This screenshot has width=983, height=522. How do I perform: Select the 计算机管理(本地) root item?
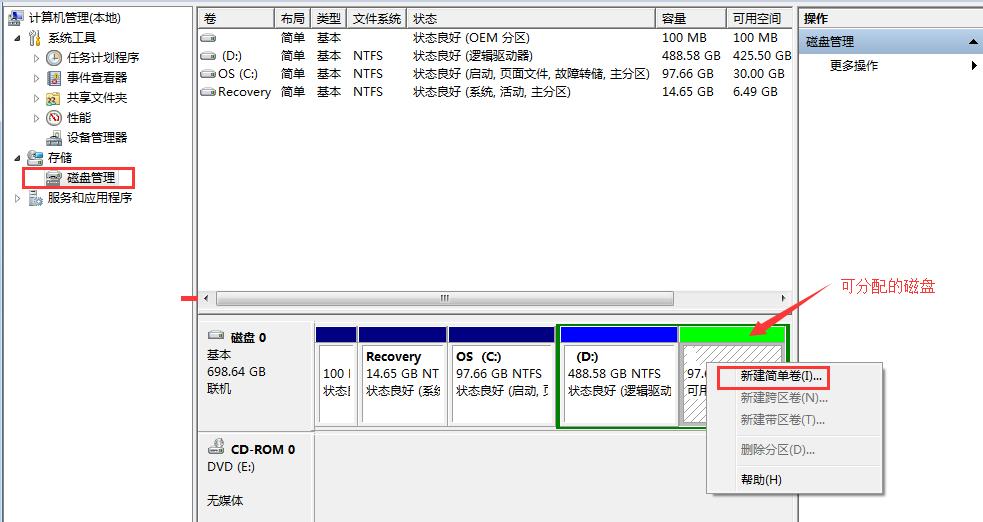pyautogui.click(x=75, y=18)
